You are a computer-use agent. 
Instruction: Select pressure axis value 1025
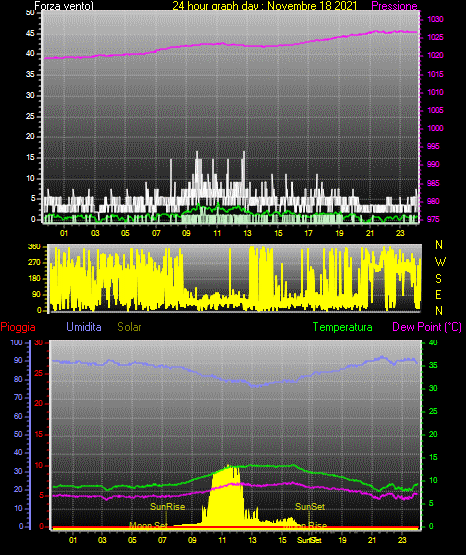436,37
